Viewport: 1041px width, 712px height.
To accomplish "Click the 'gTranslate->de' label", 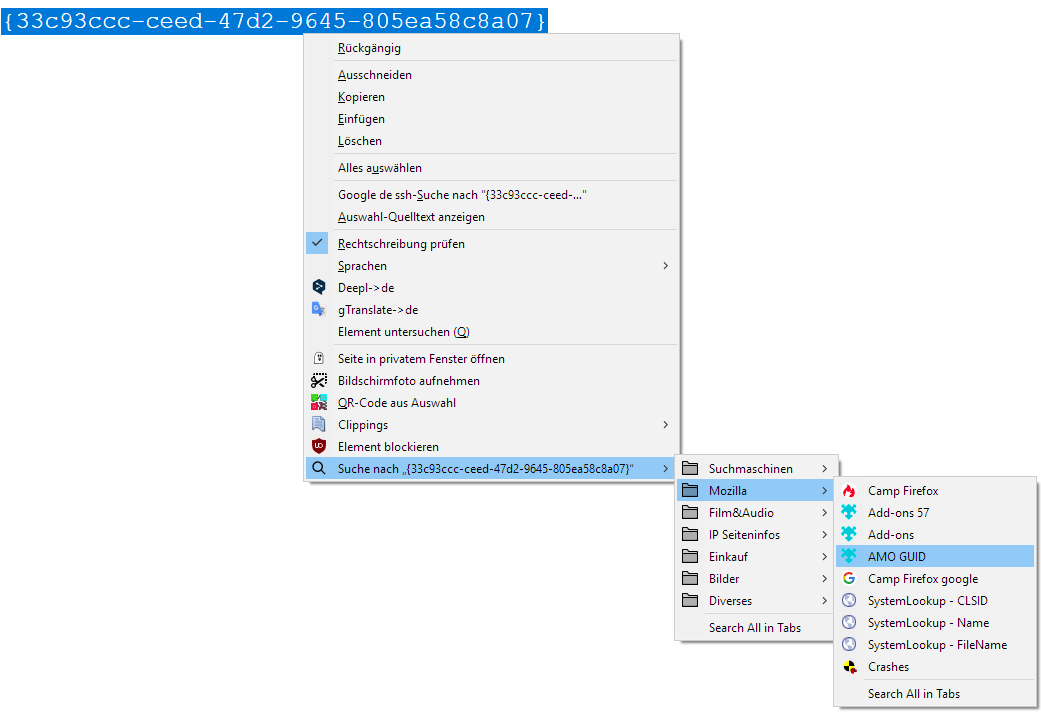I will tap(378, 310).
